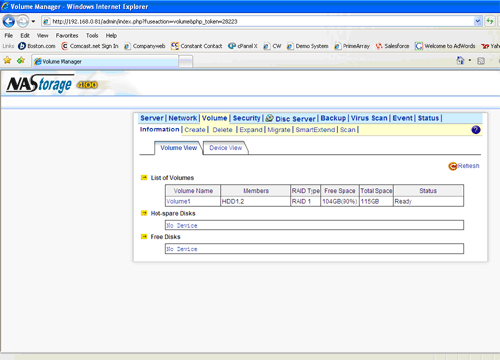Click the RSS feeds icon in toolbar

(x=481, y=61)
